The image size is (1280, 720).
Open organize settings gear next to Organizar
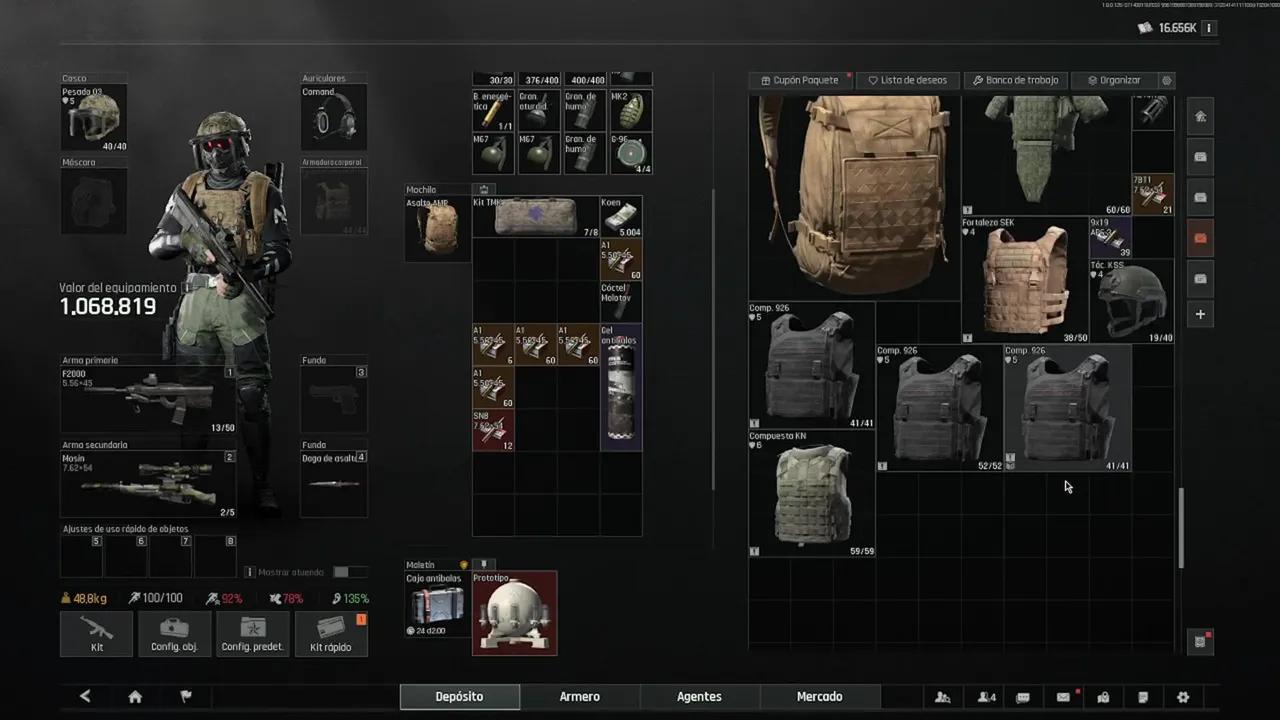coord(1166,80)
